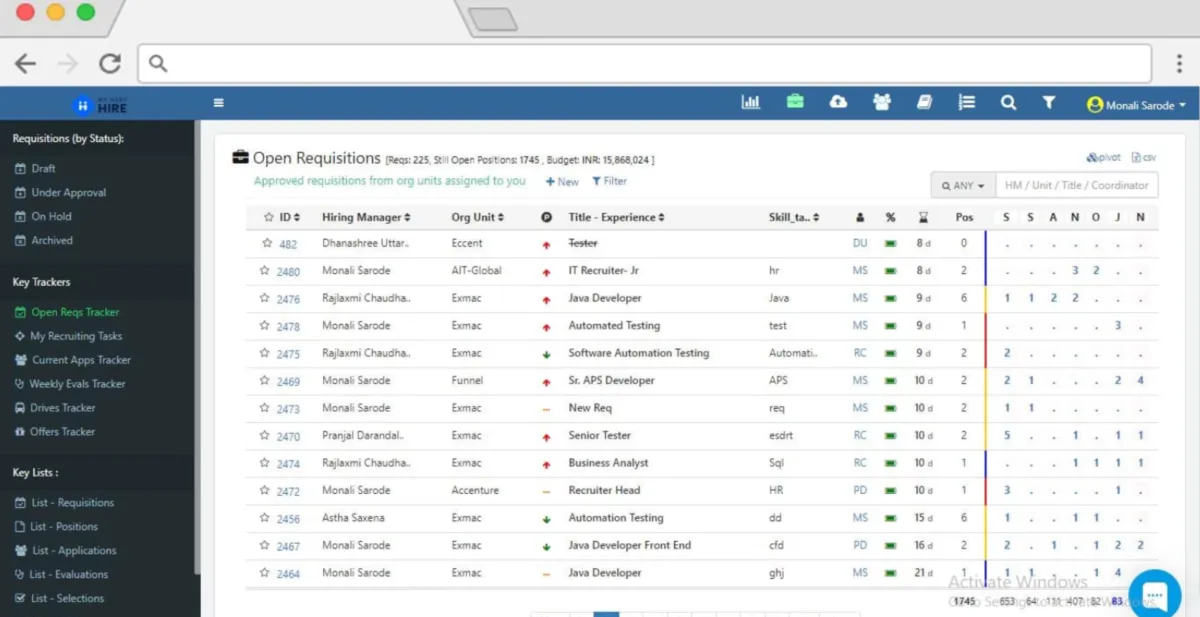Image resolution: width=1200 pixels, height=617 pixels.
Task: Click the cloud upload icon
Action: [838, 102]
